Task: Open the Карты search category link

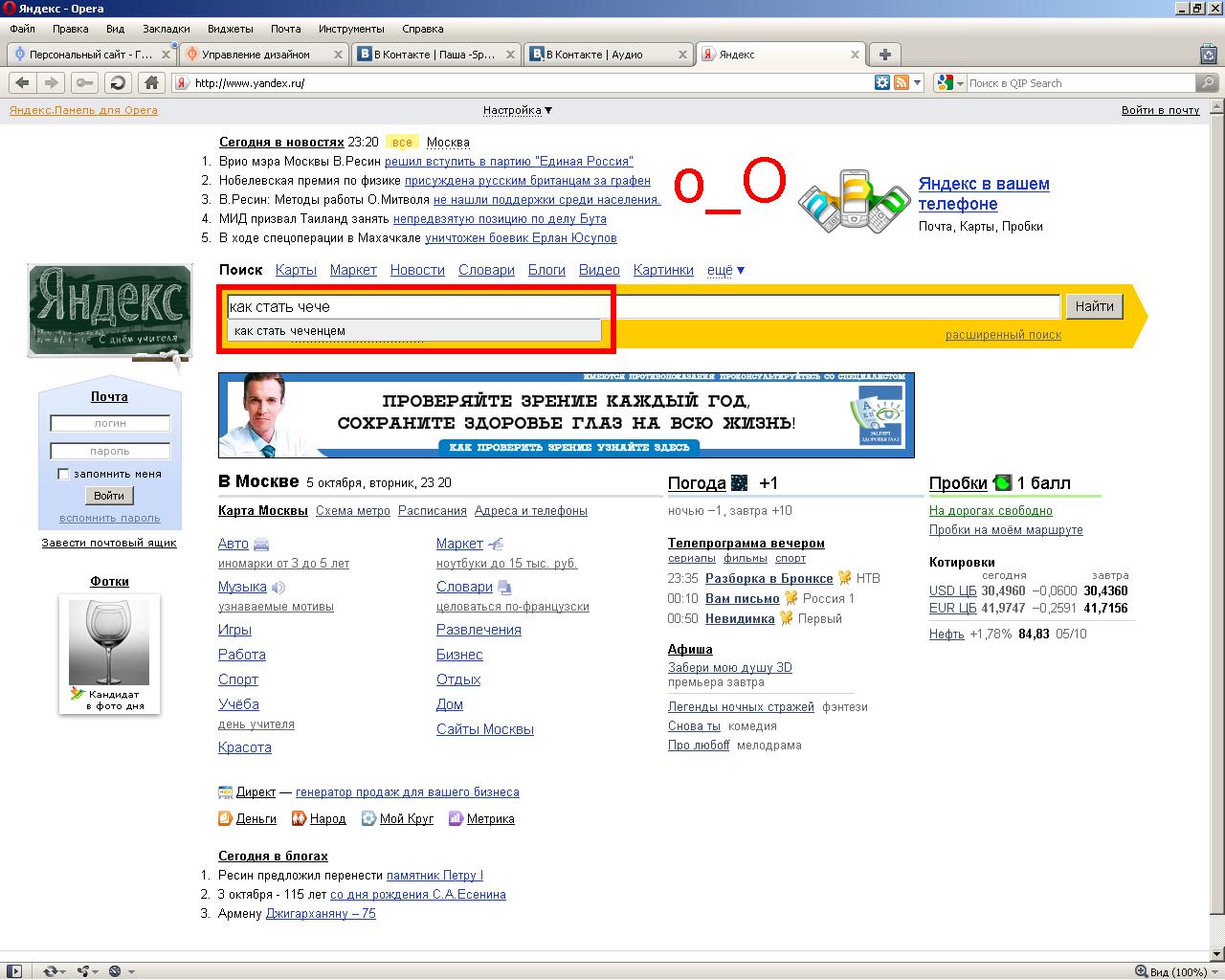Action: coord(296,270)
